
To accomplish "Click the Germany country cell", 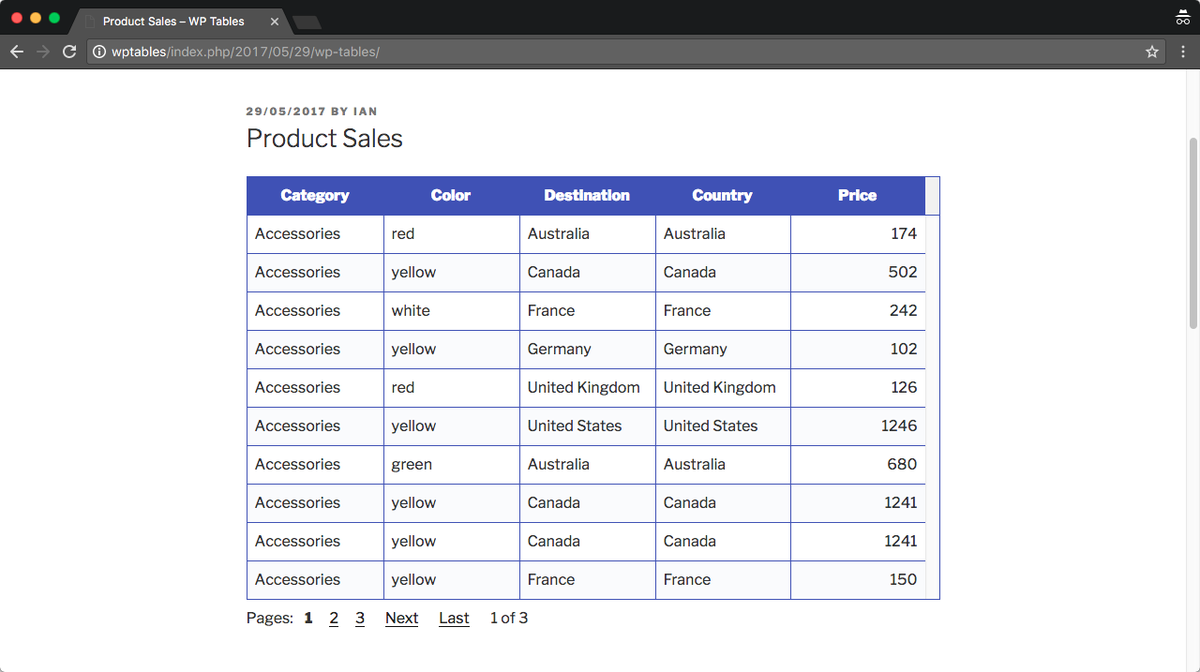I will point(723,349).
